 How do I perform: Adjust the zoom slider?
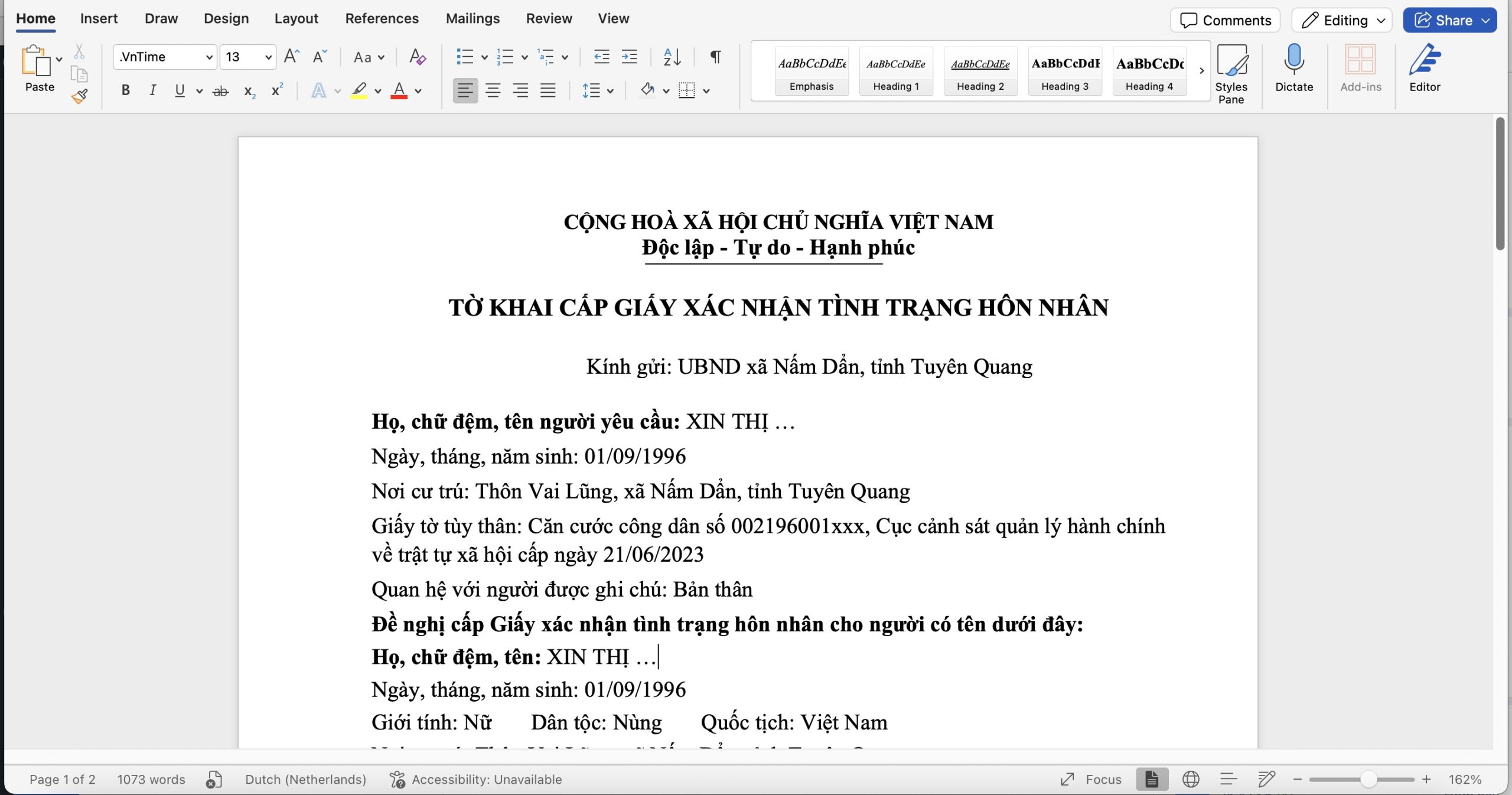1368,779
